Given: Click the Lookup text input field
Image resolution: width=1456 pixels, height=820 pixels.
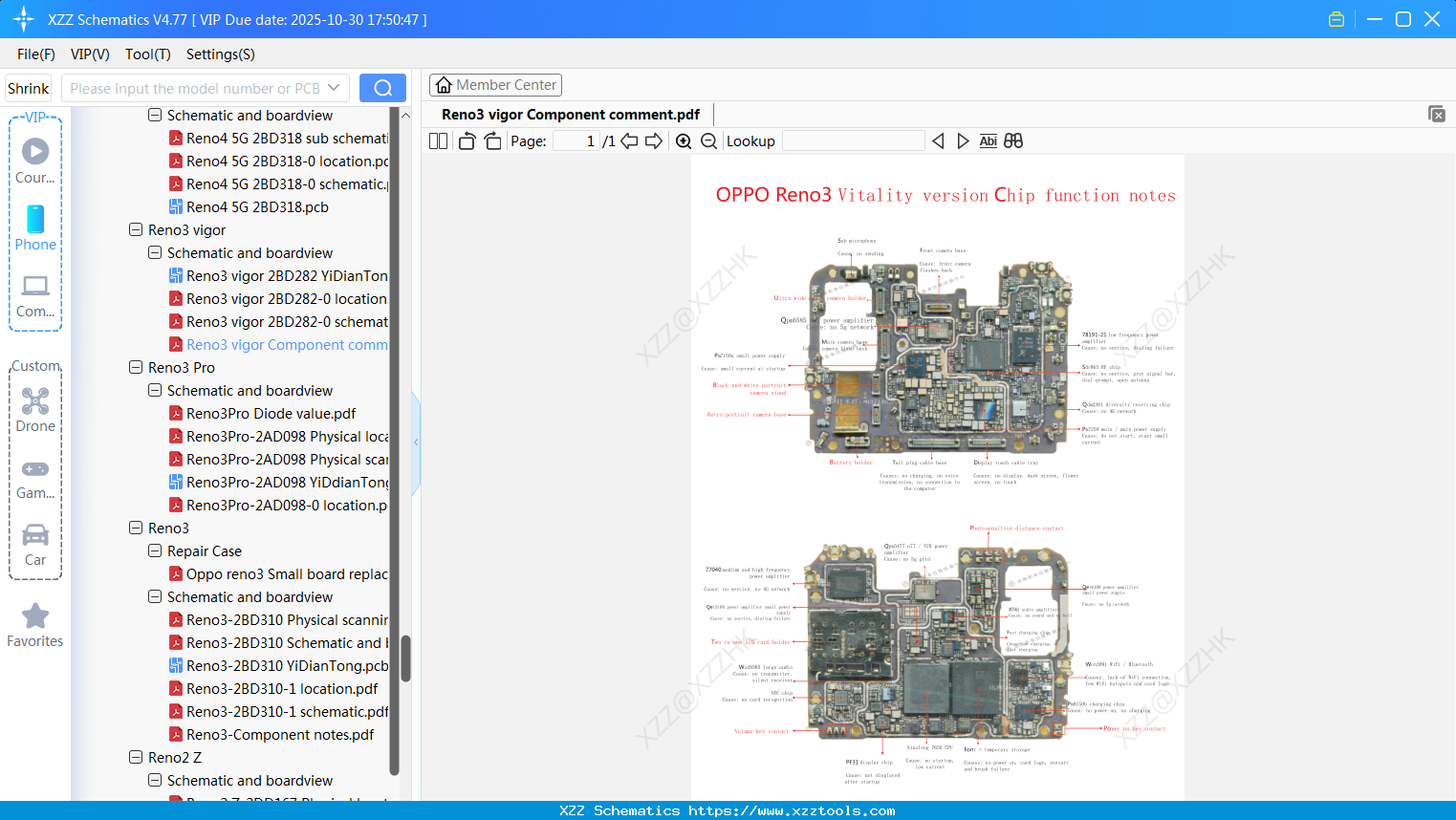Looking at the screenshot, I should [853, 141].
